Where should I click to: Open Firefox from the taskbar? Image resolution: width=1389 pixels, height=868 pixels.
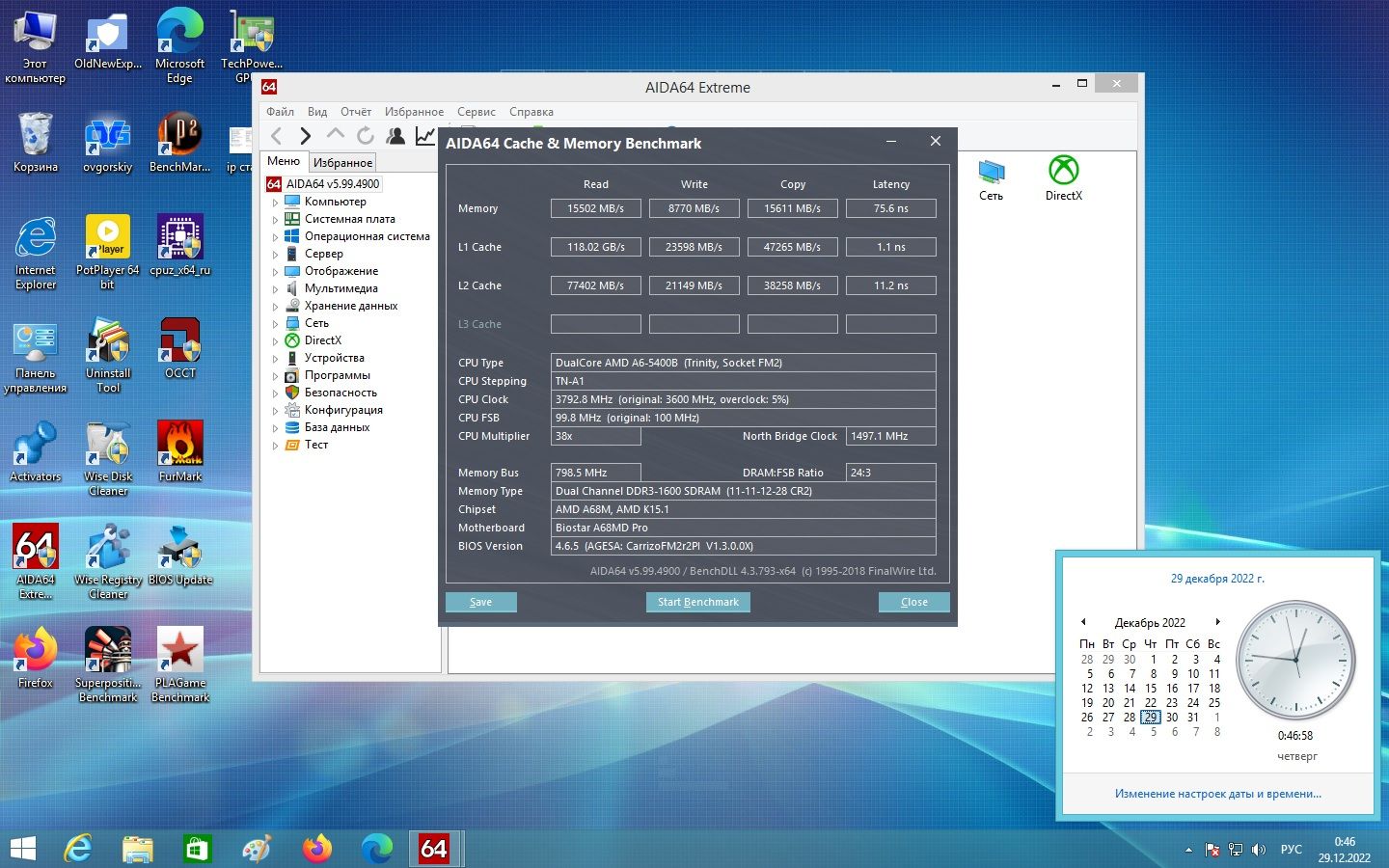coord(316,849)
